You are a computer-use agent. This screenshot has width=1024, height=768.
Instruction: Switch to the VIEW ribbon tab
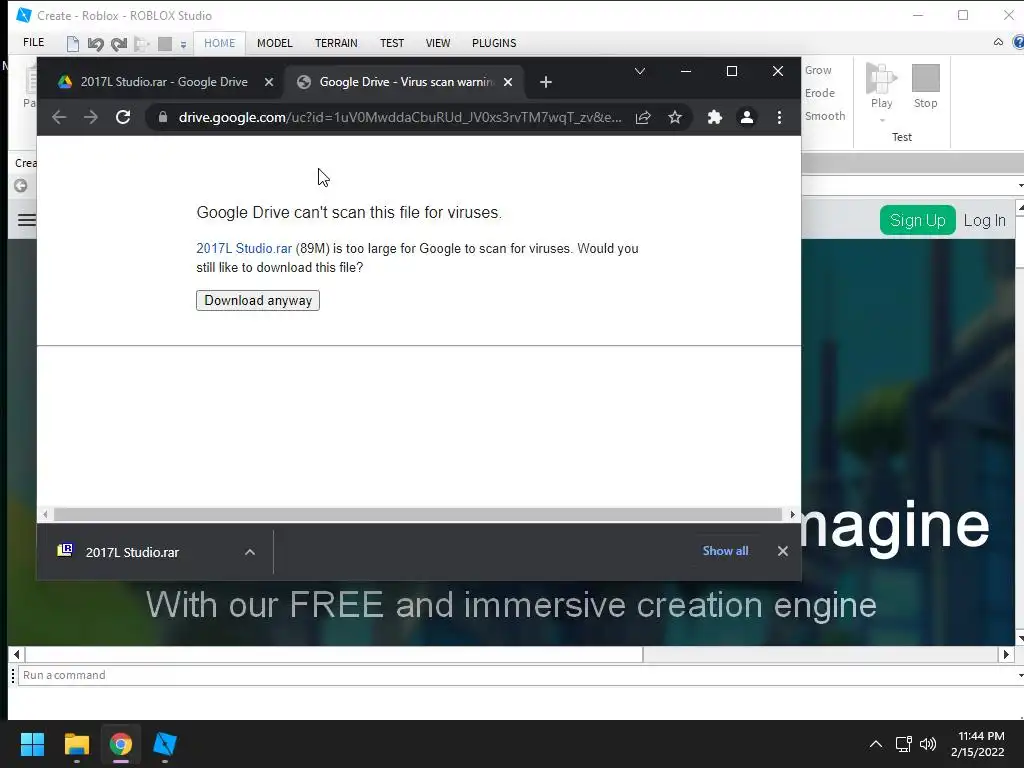pyautogui.click(x=438, y=43)
